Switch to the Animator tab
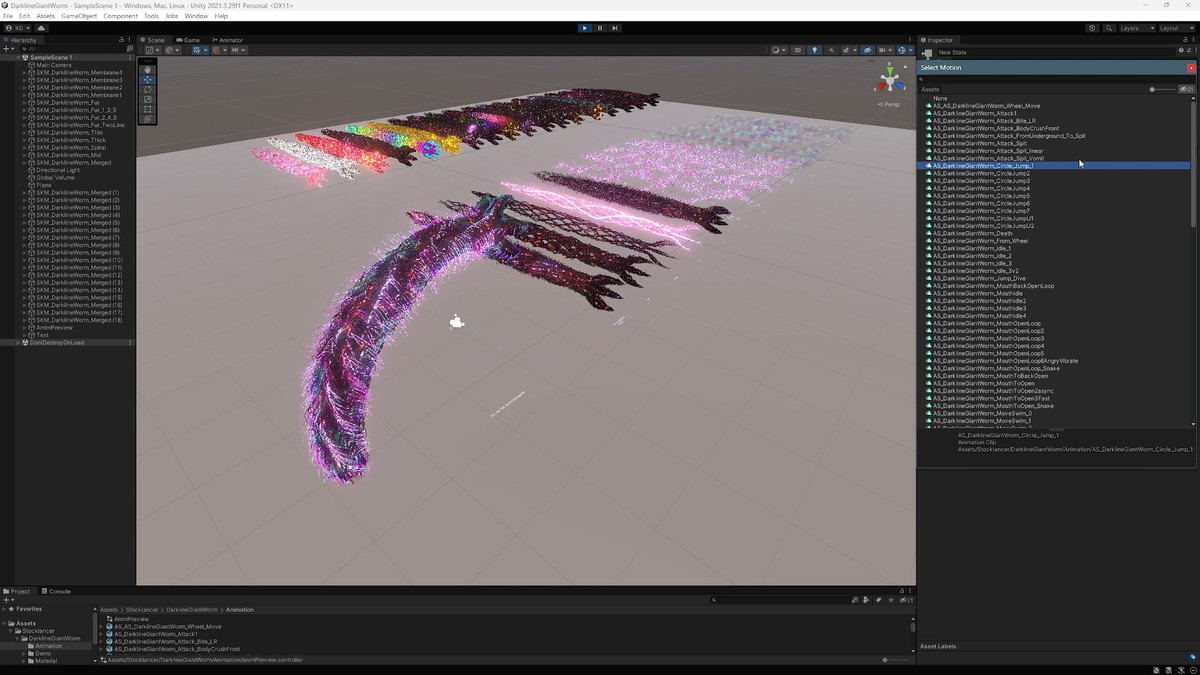Image resolution: width=1200 pixels, height=675 pixels. (228, 40)
